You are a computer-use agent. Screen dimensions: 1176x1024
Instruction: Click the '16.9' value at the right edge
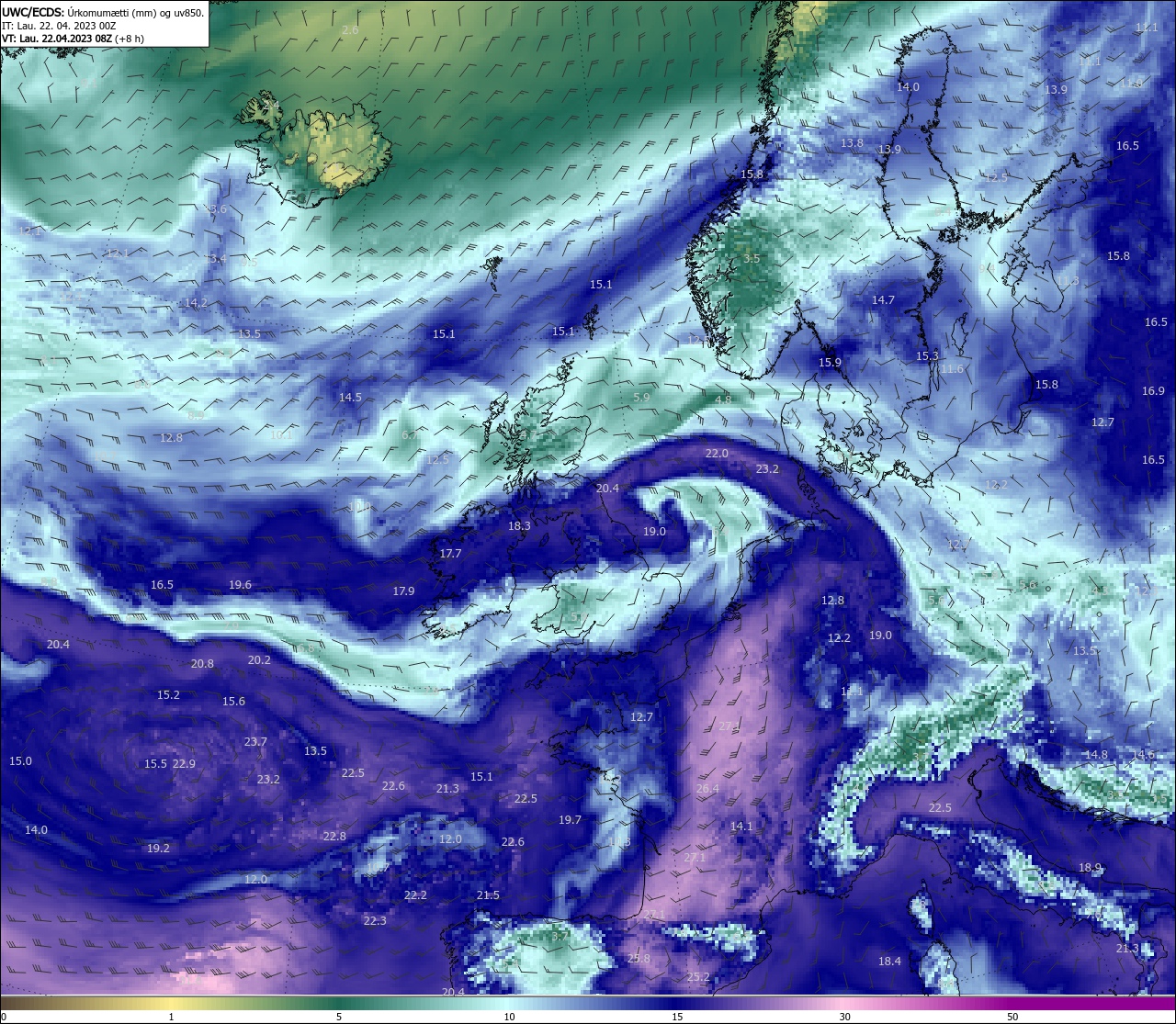click(1153, 391)
